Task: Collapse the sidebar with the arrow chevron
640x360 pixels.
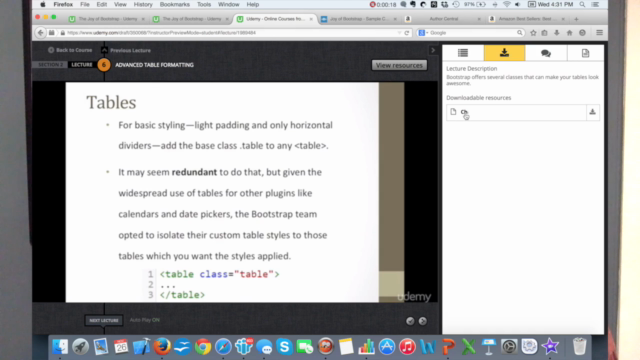Action: pyautogui.click(x=433, y=50)
